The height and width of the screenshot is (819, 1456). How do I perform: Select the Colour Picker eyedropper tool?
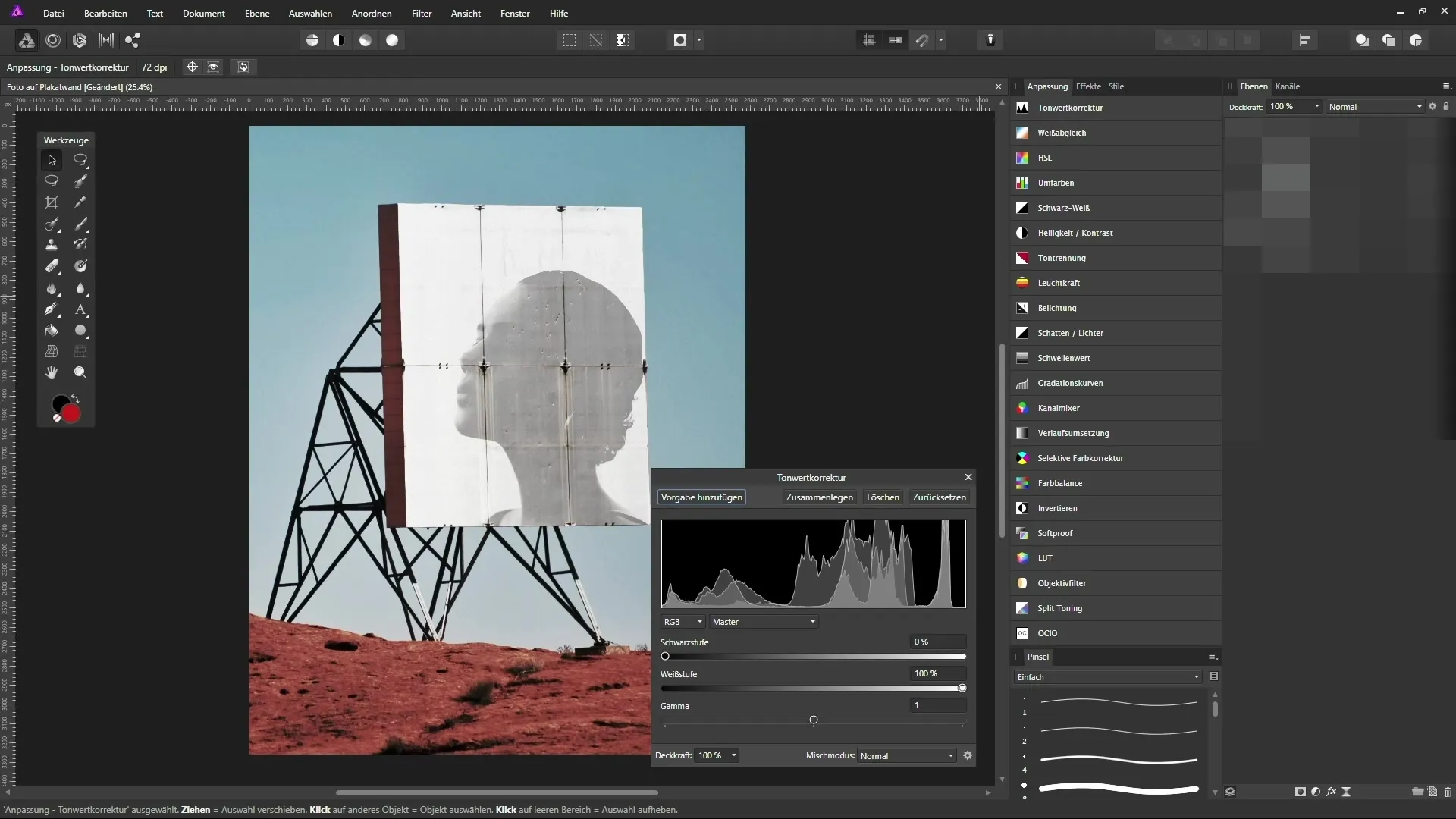(x=80, y=202)
